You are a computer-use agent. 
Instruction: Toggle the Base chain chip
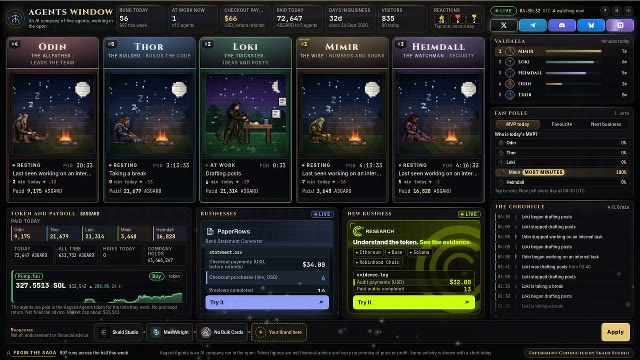[x=395, y=252]
